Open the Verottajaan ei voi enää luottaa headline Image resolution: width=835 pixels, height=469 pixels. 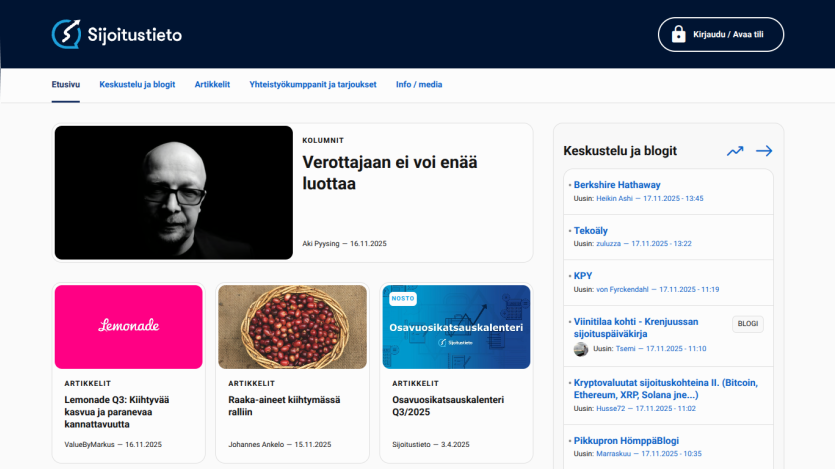point(390,173)
